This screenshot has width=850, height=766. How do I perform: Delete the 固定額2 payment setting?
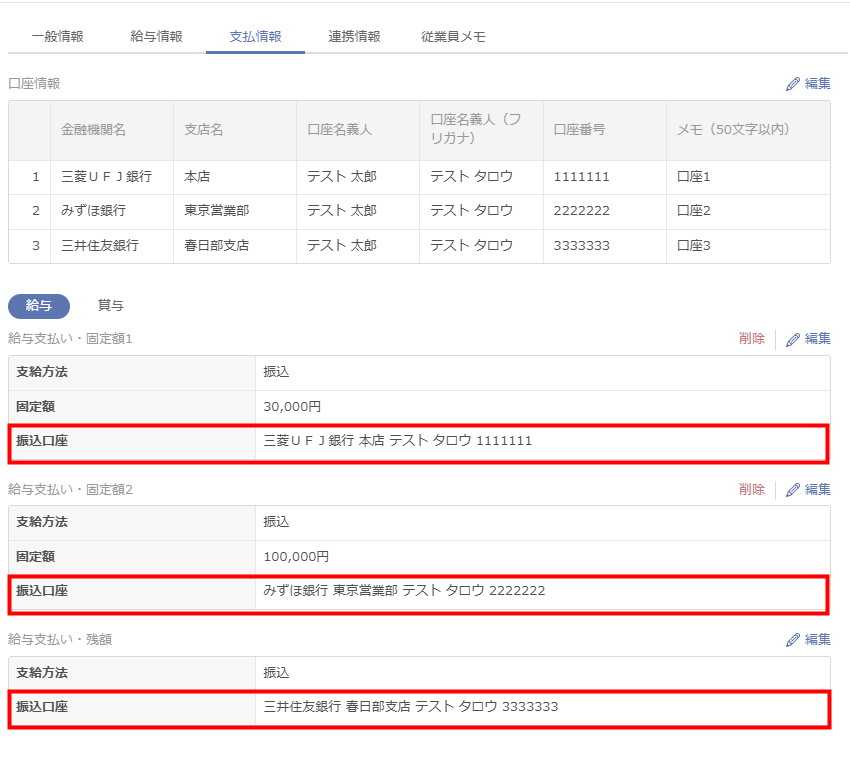click(752, 489)
